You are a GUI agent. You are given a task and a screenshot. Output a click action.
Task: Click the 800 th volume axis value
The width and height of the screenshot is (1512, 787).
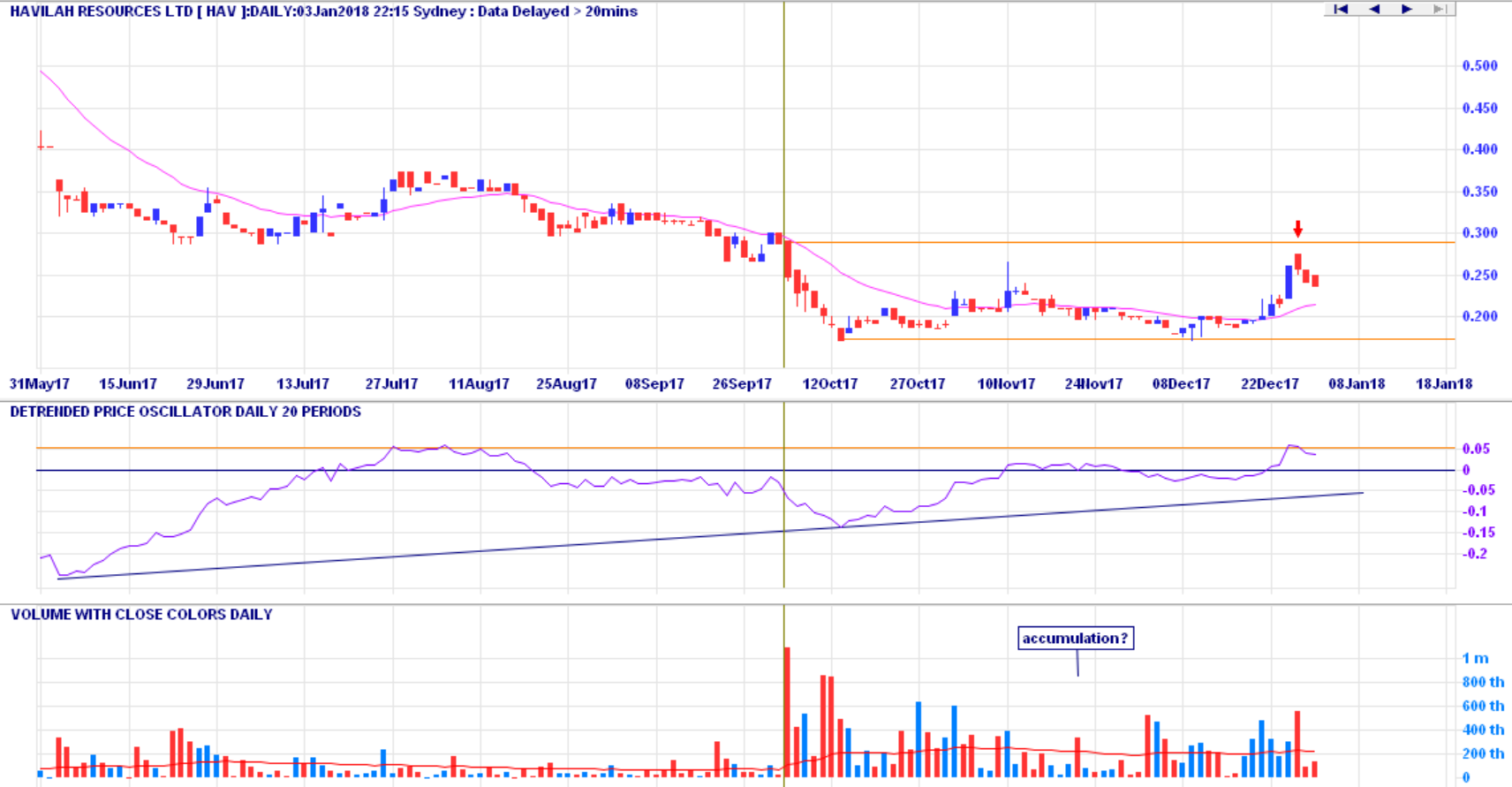[x=1483, y=683]
